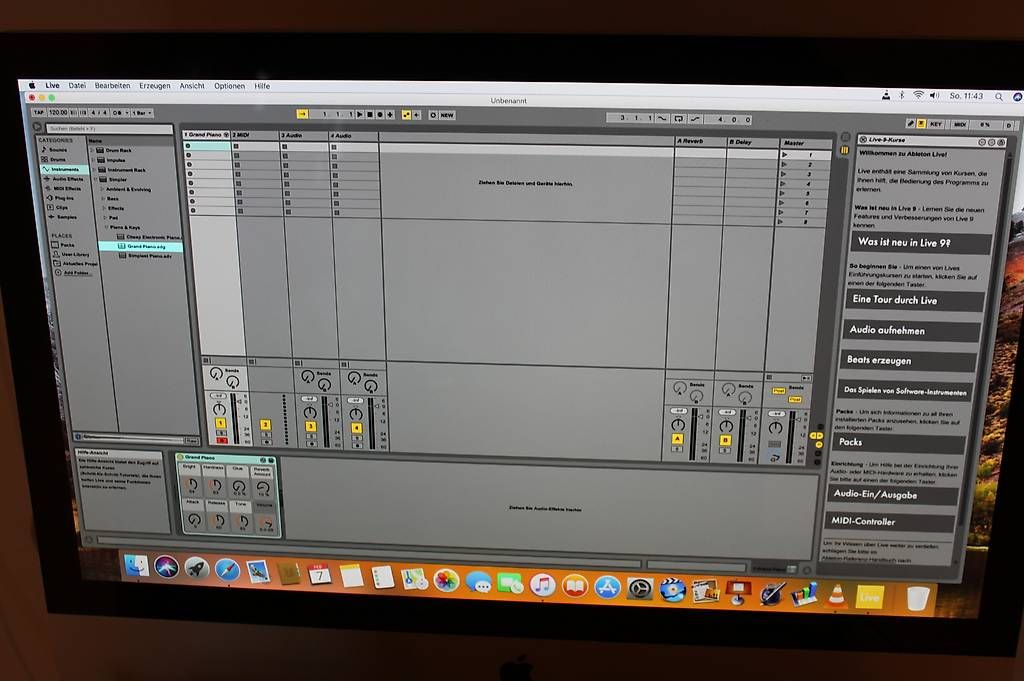Click the Bright knob on Grand Piano
1024x681 pixels.
(x=191, y=484)
